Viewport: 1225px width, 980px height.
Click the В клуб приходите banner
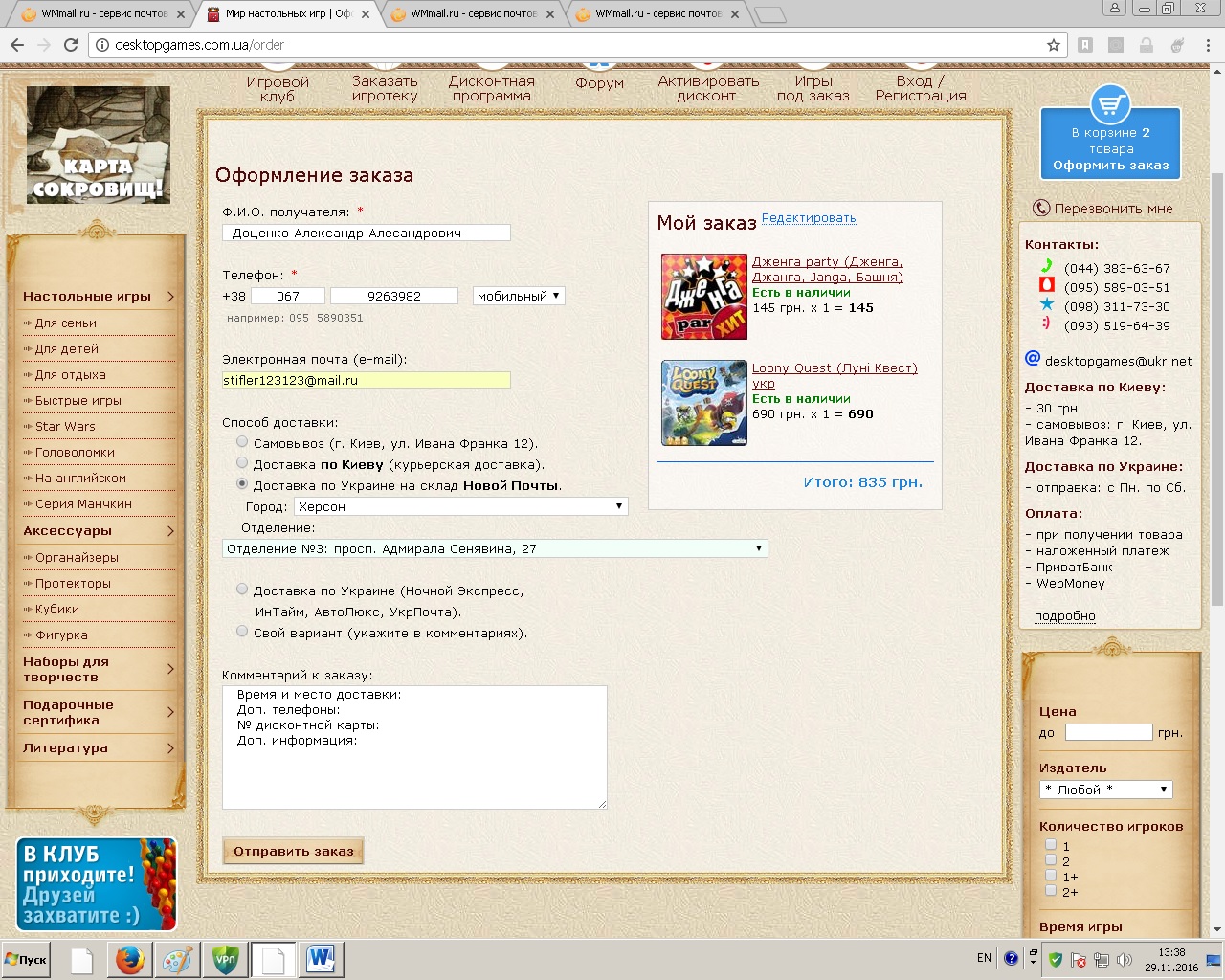click(x=97, y=884)
